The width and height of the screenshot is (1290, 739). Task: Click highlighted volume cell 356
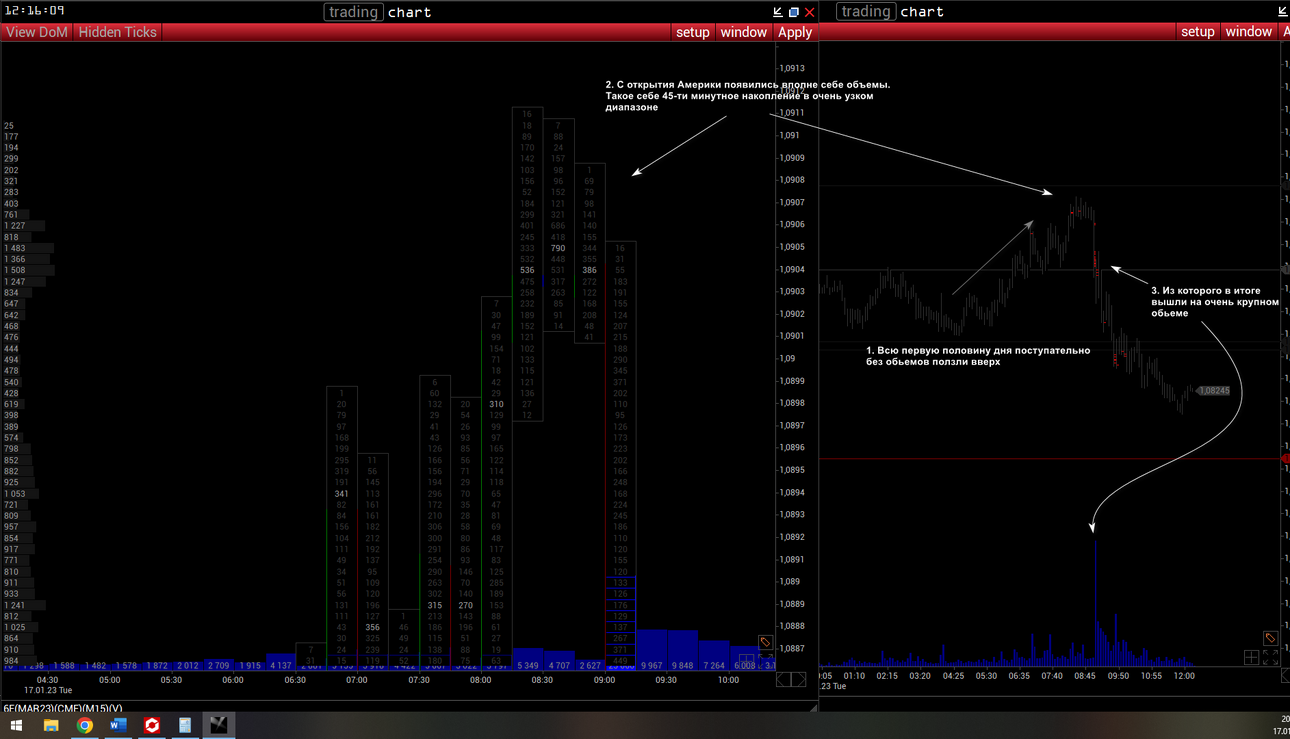[372, 628]
